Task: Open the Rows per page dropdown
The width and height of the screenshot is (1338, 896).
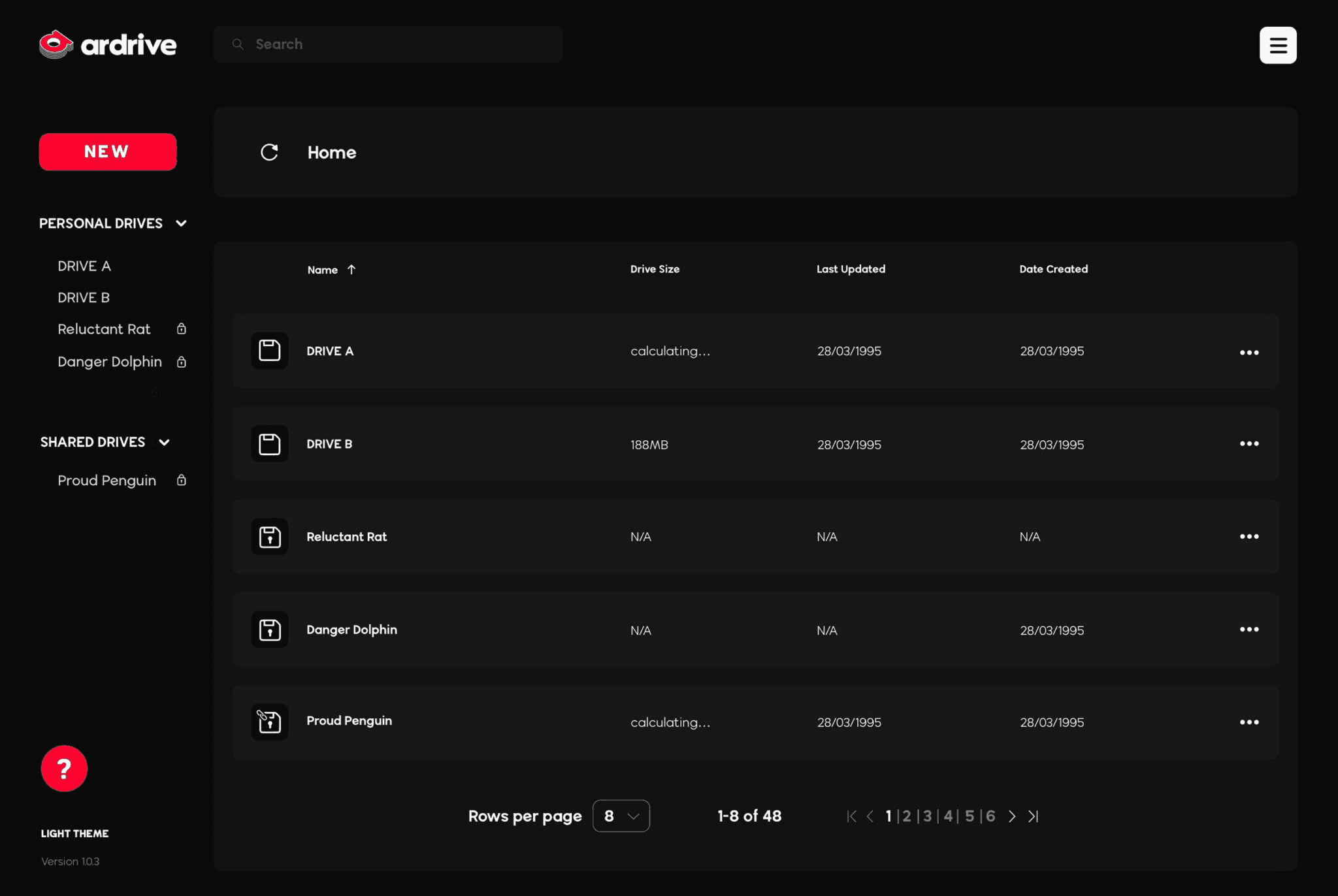Action: click(x=621, y=816)
